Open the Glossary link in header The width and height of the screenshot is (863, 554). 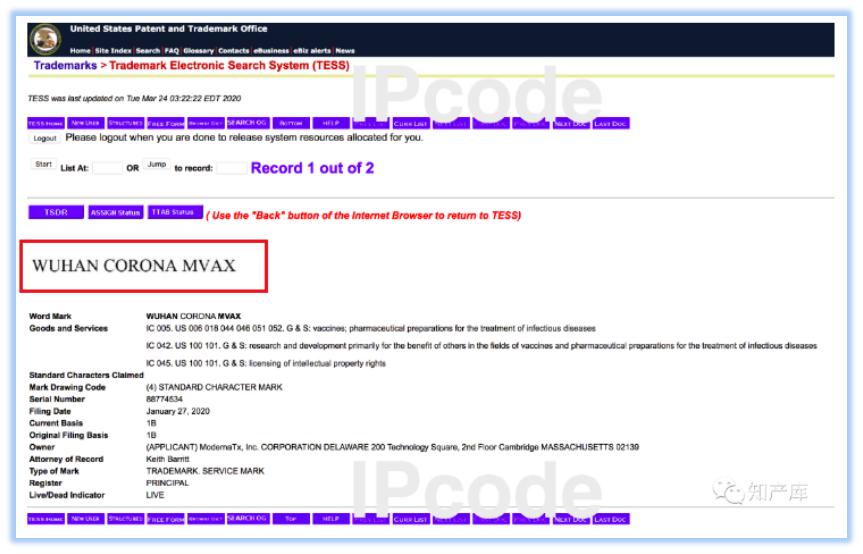(198, 50)
